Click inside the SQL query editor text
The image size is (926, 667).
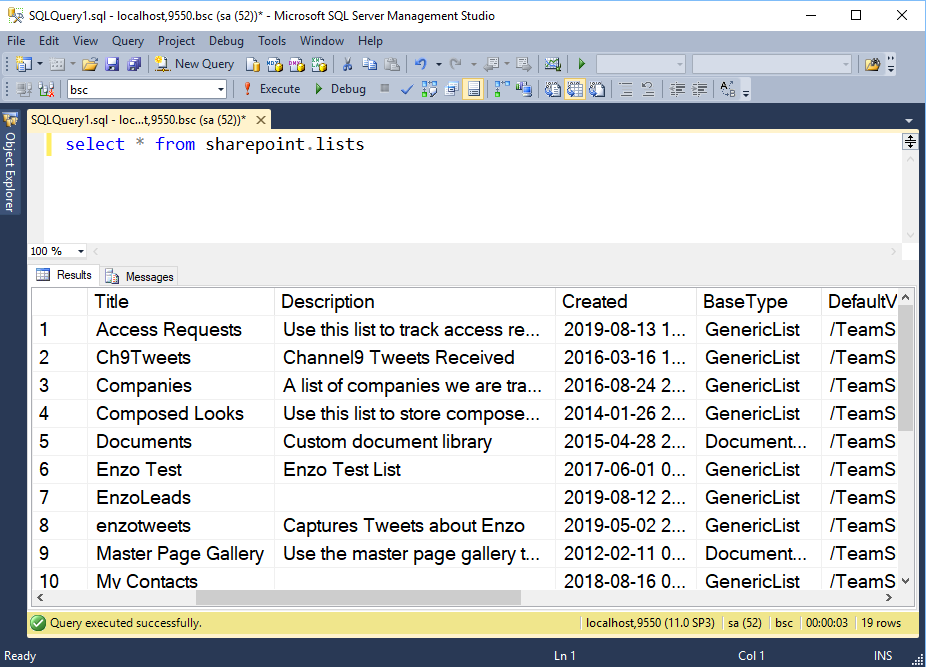(x=215, y=144)
